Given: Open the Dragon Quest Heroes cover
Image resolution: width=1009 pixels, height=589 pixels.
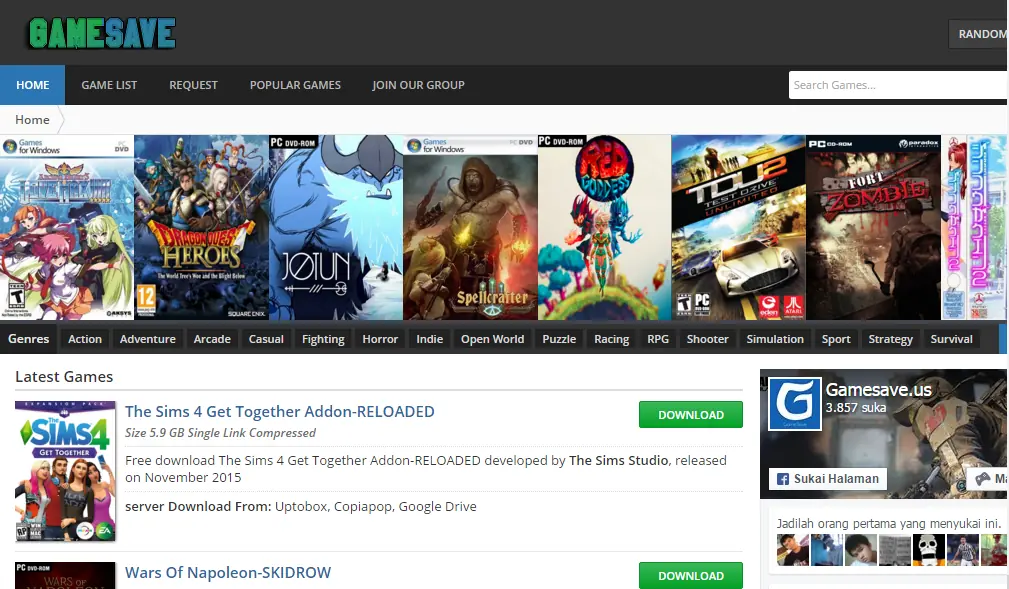Looking at the screenshot, I should point(201,227).
